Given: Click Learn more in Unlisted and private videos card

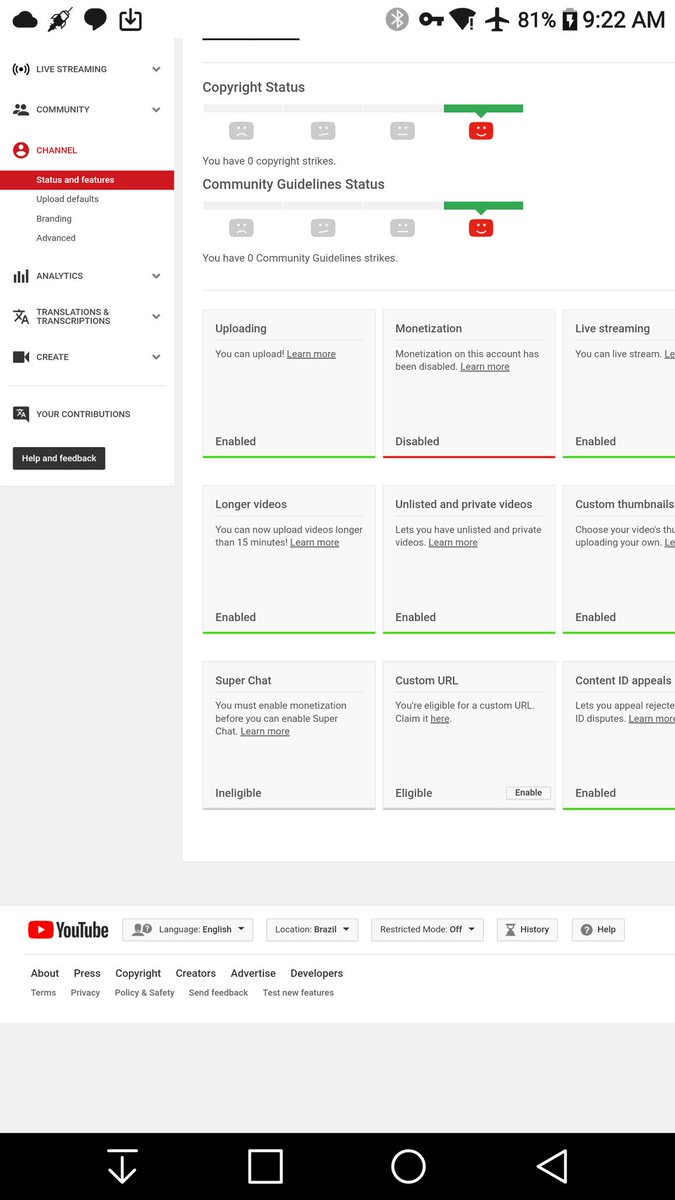Looking at the screenshot, I should point(453,543).
